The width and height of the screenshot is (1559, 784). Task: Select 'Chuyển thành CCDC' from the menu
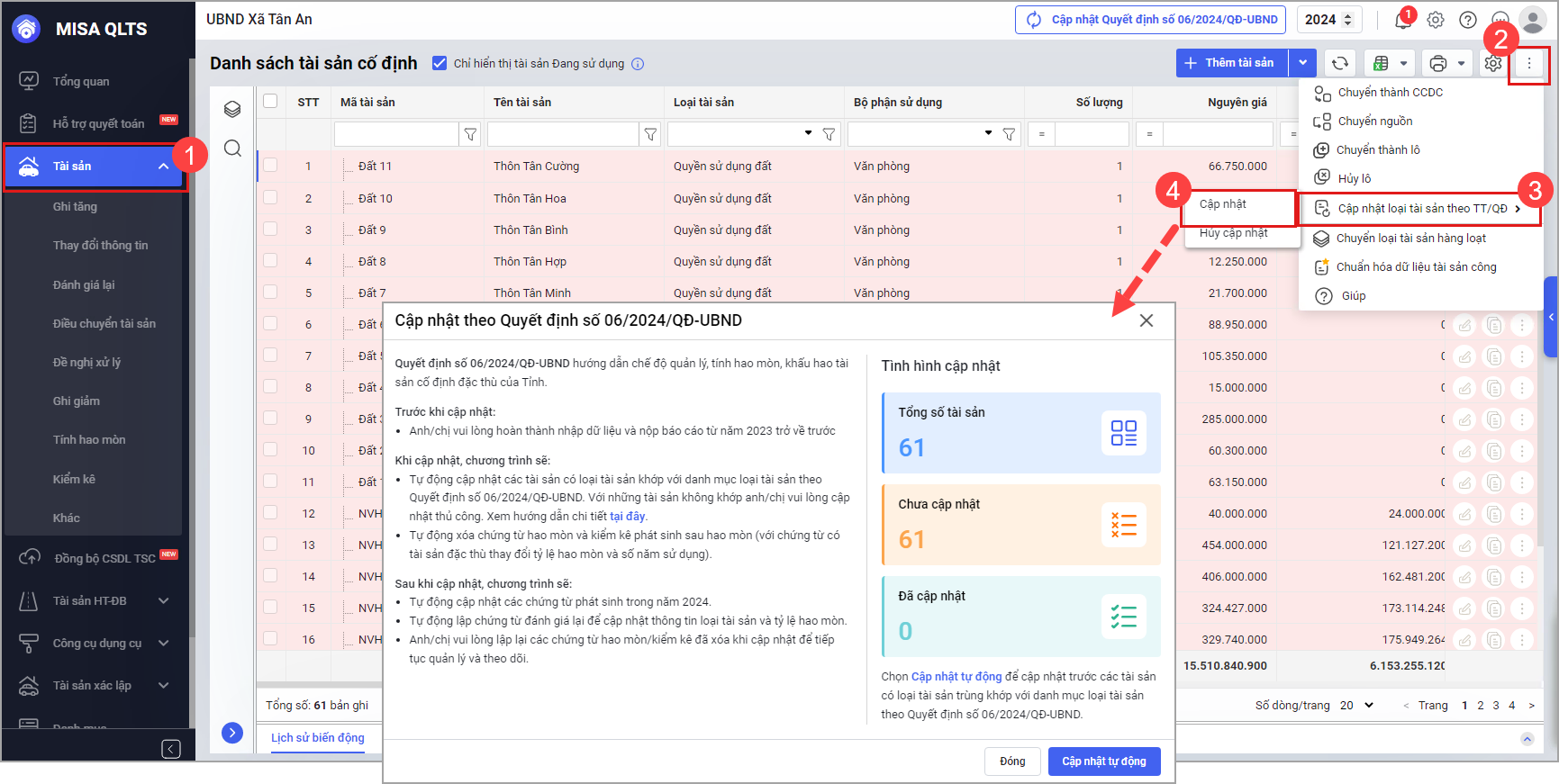click(x=1391, y=92)
